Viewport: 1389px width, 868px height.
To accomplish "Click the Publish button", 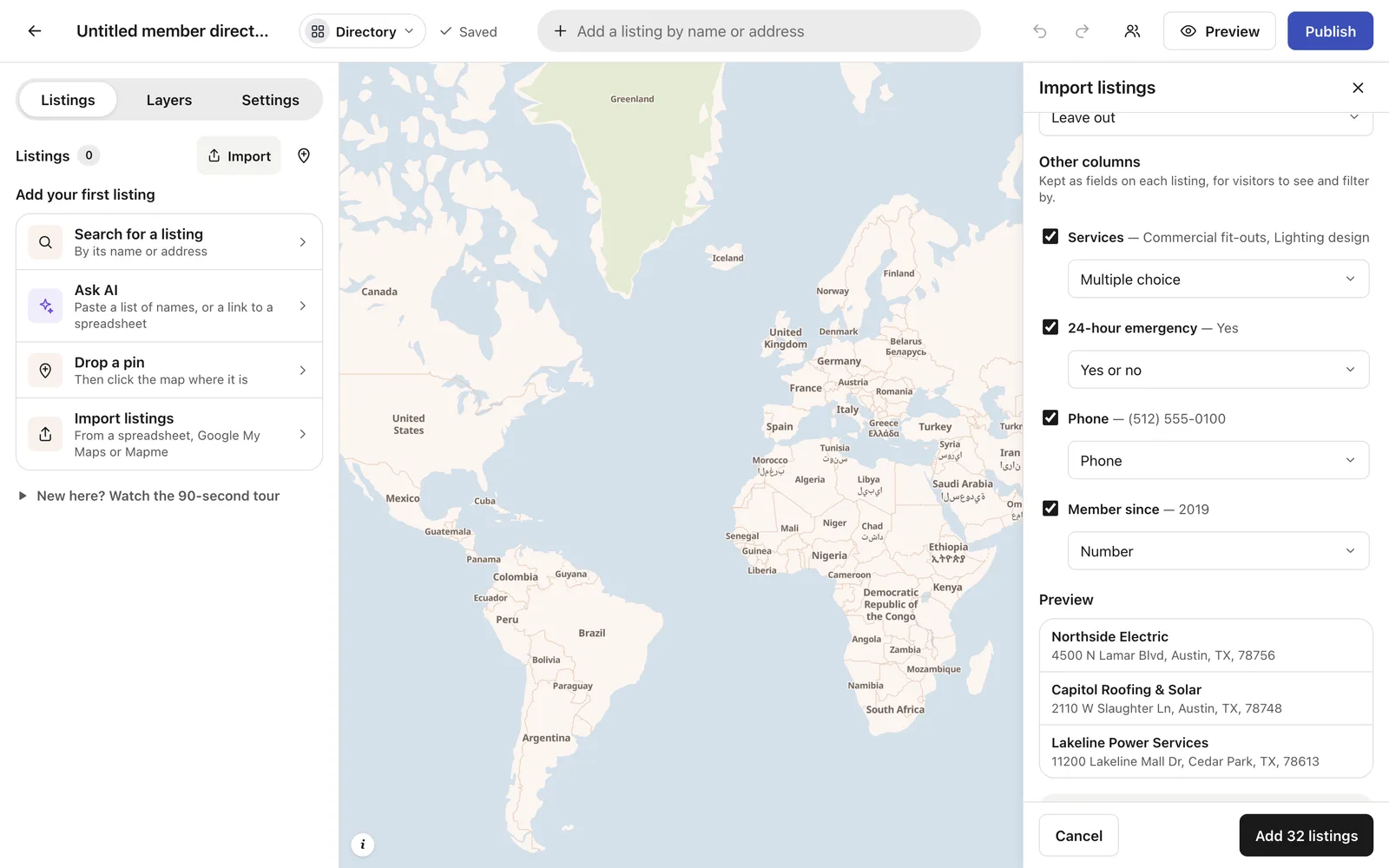I will click(1330, 31).
